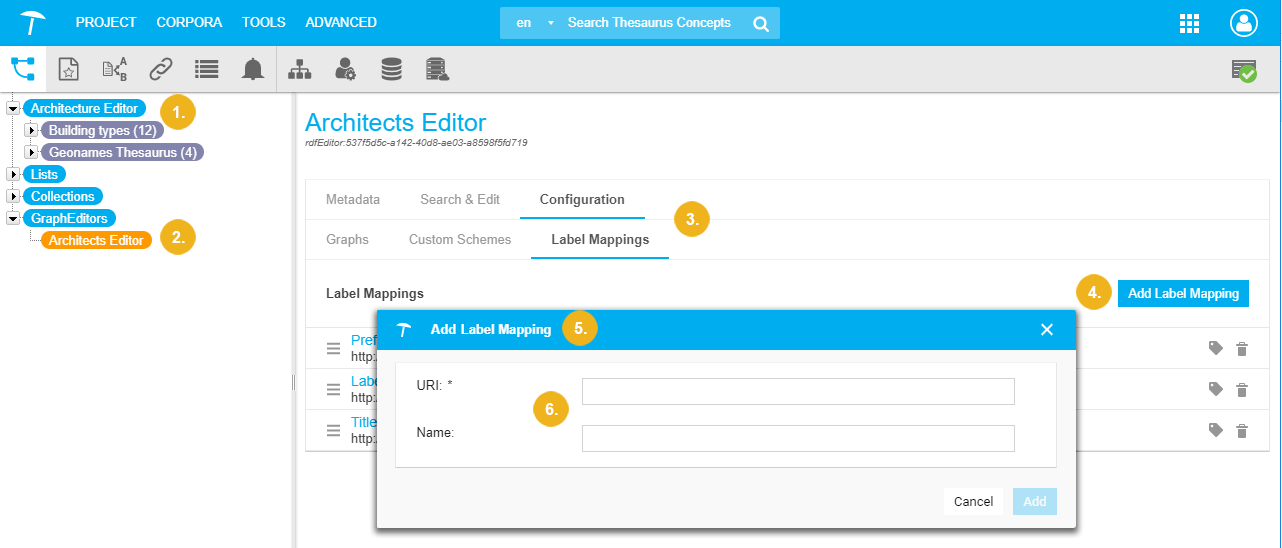Click the tag icon in last mapping row
Image resolution: width=1282 pixels, height=548 pixels.
pos(1215,430)
